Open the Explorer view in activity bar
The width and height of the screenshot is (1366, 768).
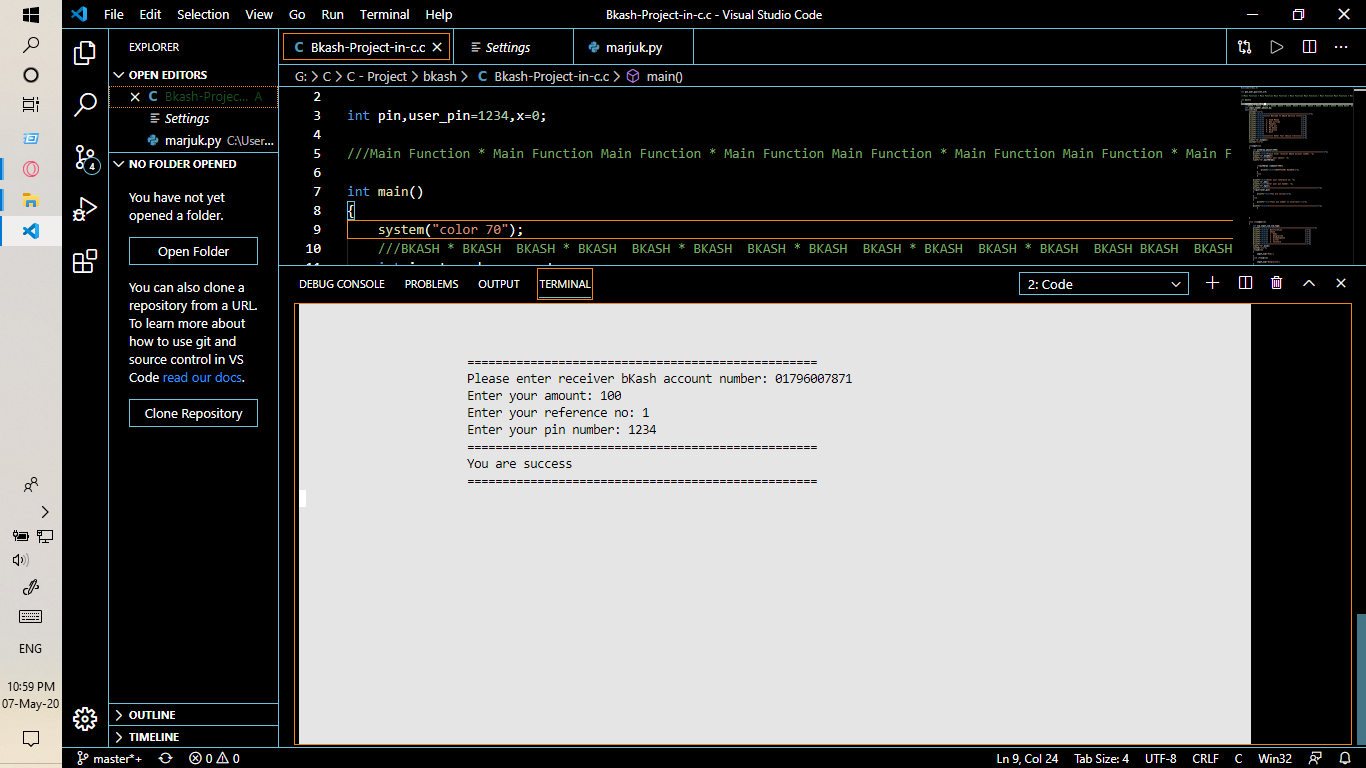85,52
